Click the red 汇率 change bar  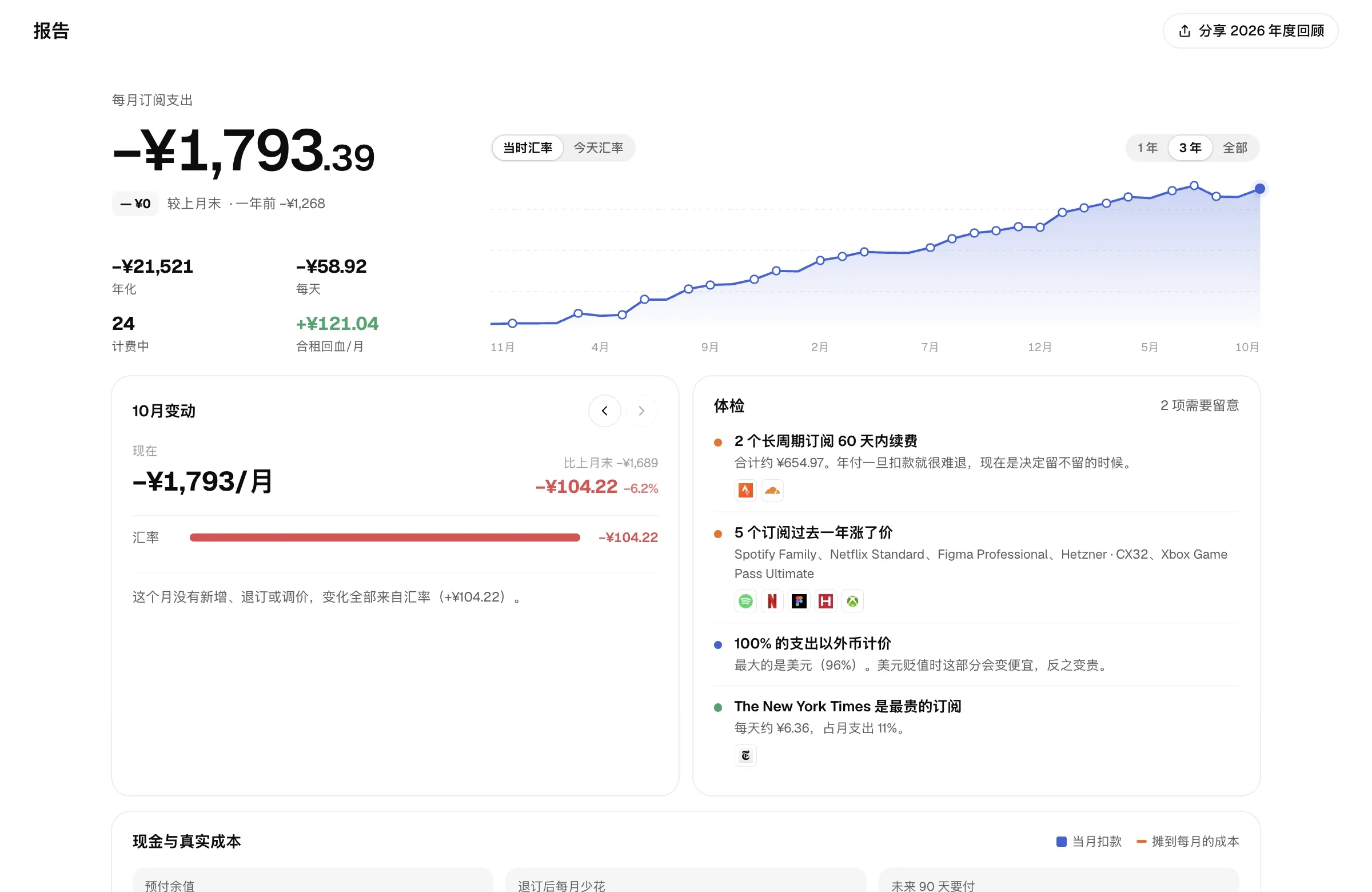(x=385, y=537)
